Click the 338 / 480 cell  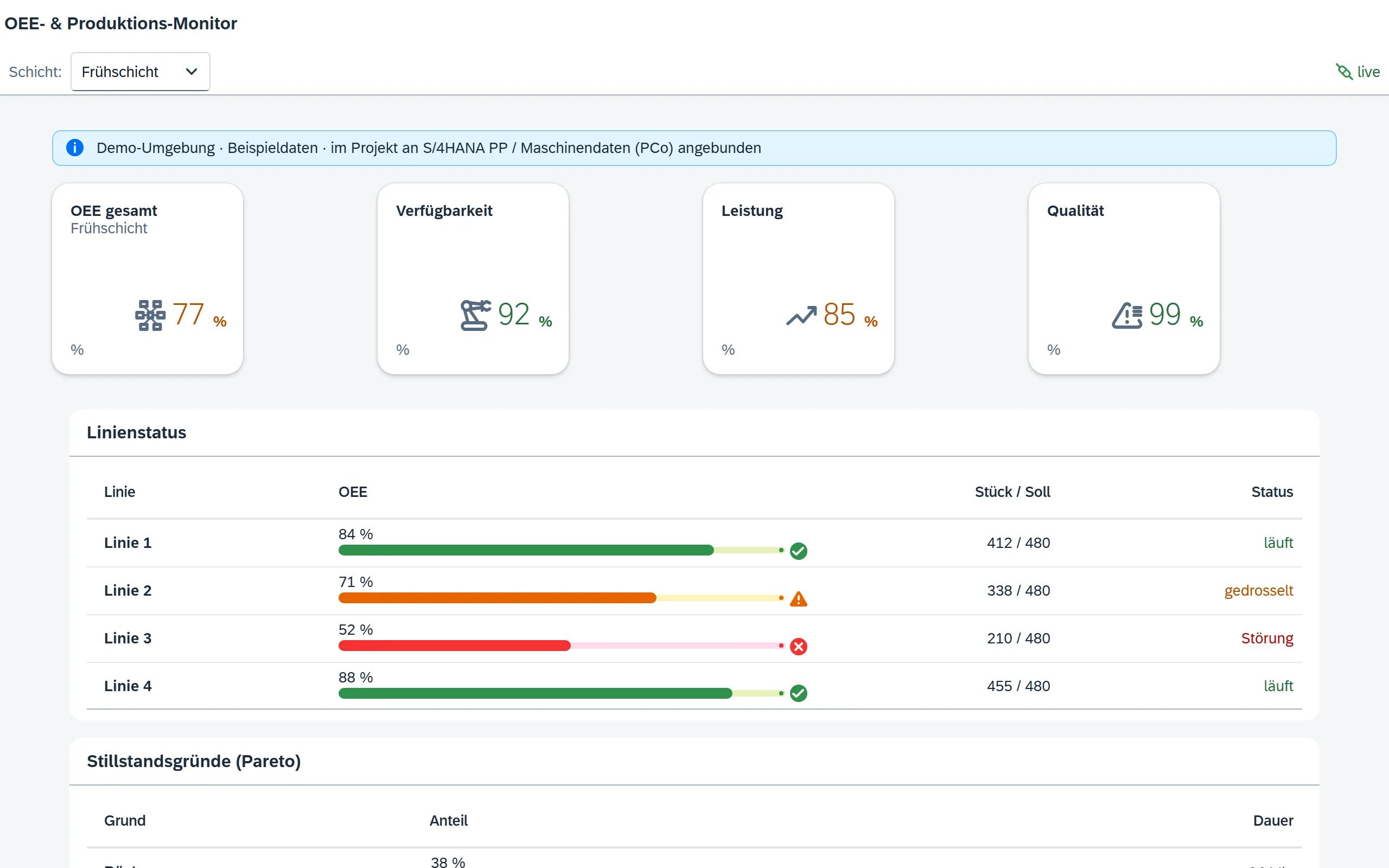click(x=1018, y=590)
